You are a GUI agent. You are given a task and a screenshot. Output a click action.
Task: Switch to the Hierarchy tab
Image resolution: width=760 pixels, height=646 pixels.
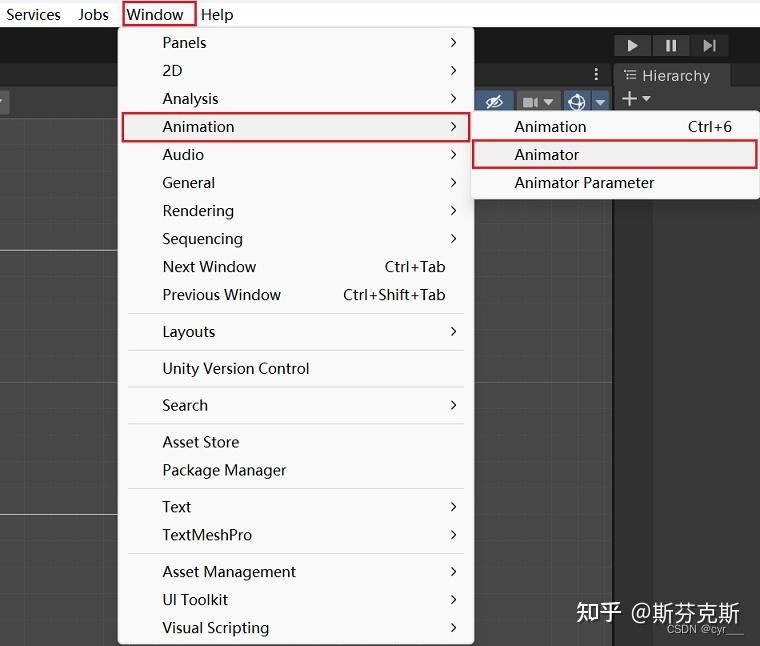tap(672, 76)
